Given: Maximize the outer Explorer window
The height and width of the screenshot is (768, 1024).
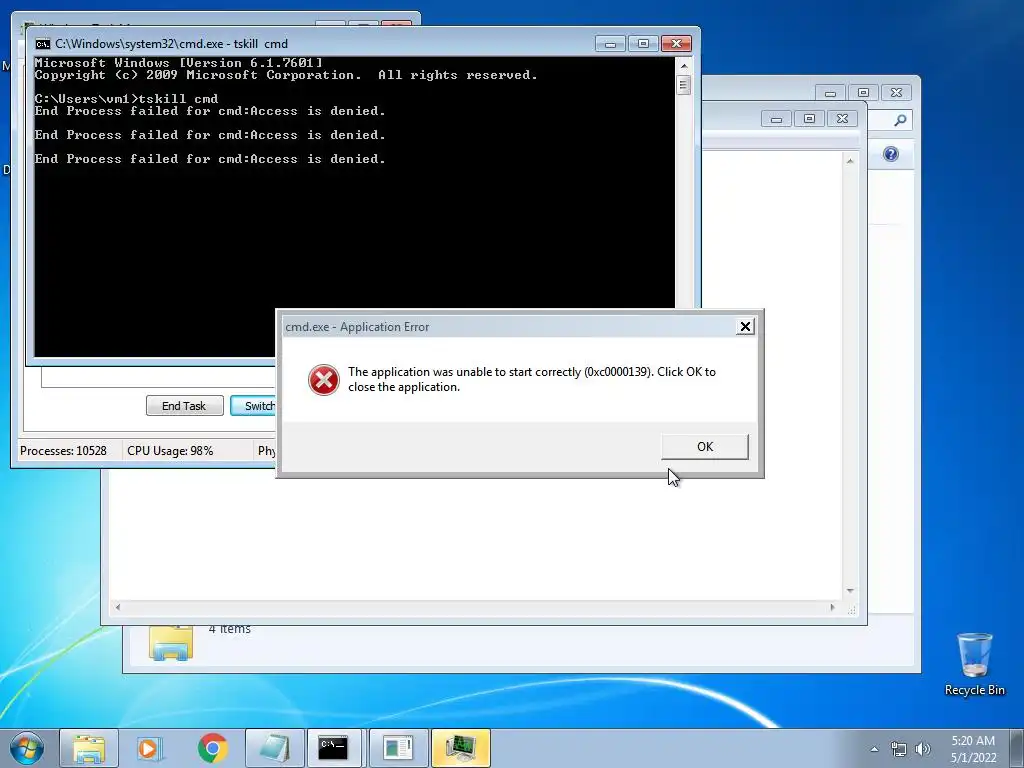Looking at the screenshot, I should tap(863, 93).
